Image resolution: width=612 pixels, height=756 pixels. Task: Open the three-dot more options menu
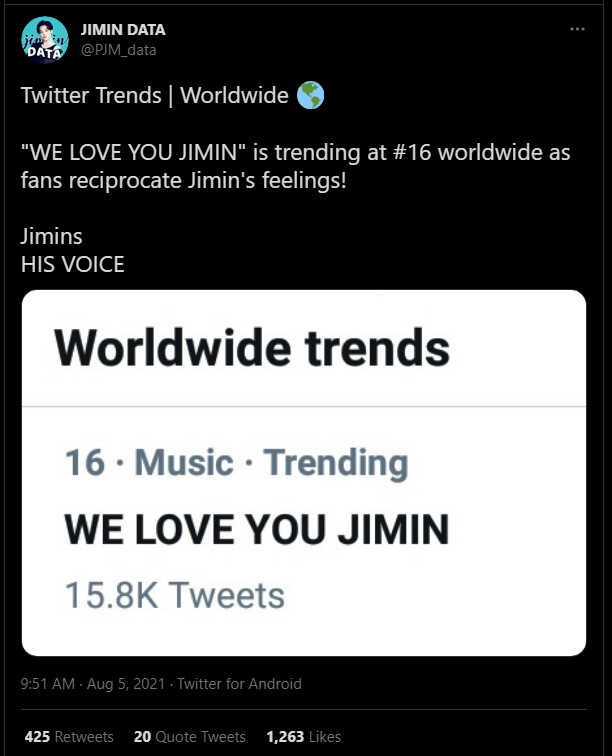click(x=577, y=29)
